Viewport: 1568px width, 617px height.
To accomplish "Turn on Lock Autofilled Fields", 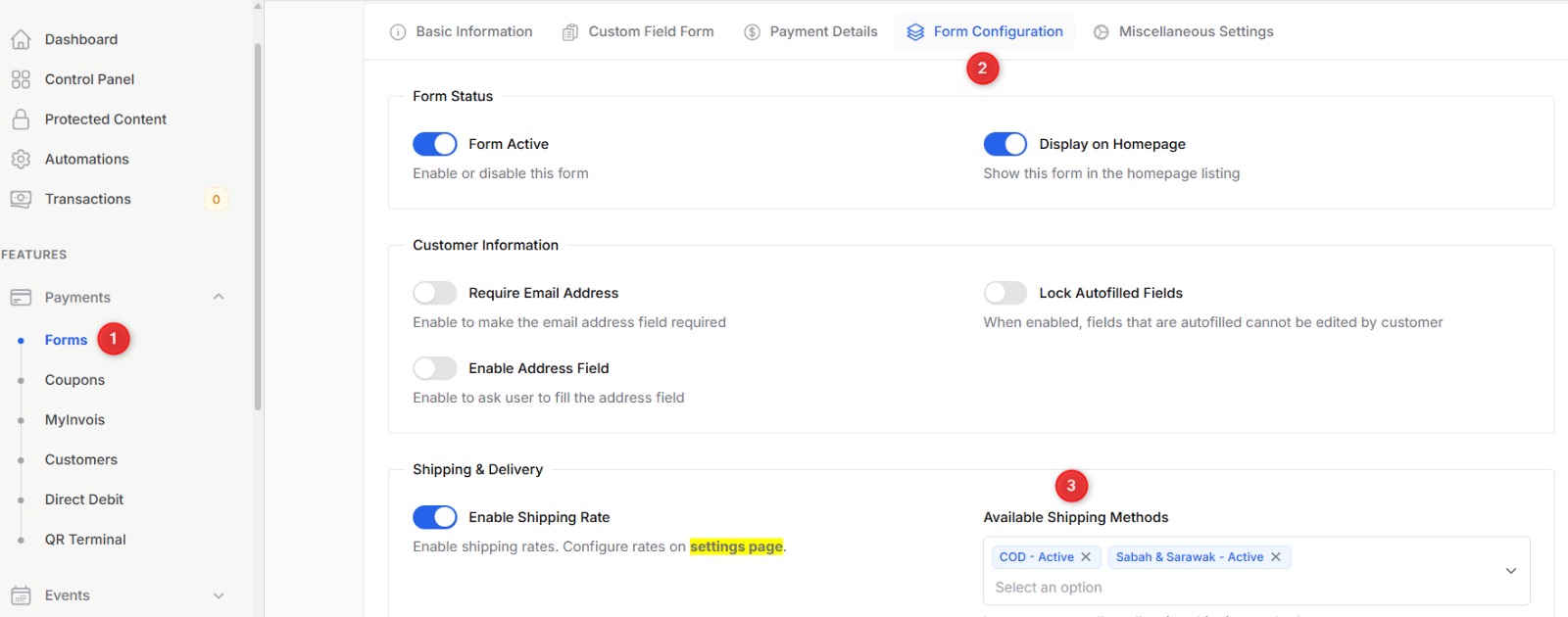I will point(1005,293).
